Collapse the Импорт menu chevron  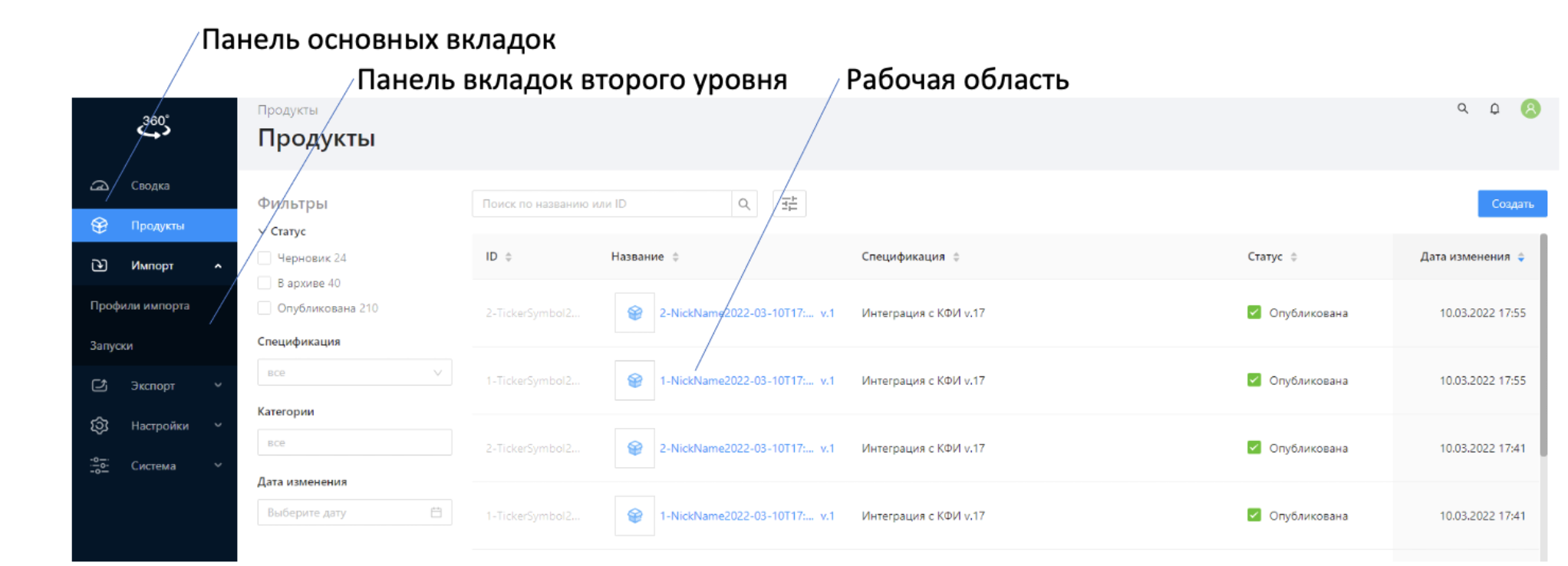218,266
